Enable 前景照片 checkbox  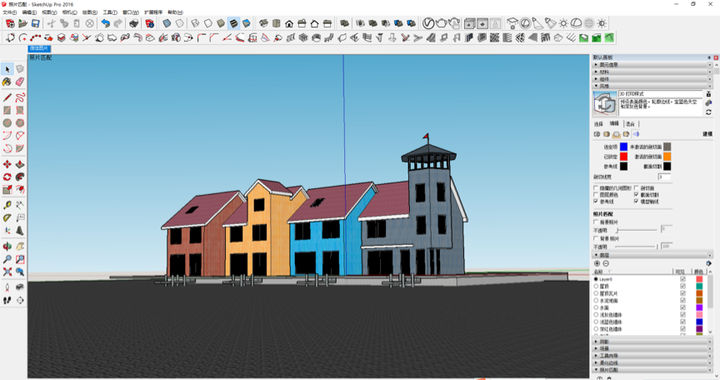596,222
